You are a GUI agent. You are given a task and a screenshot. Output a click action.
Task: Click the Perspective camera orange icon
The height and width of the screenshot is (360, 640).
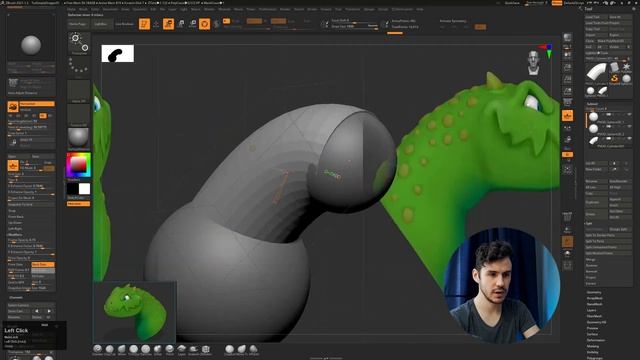click(x=13, y=107)
